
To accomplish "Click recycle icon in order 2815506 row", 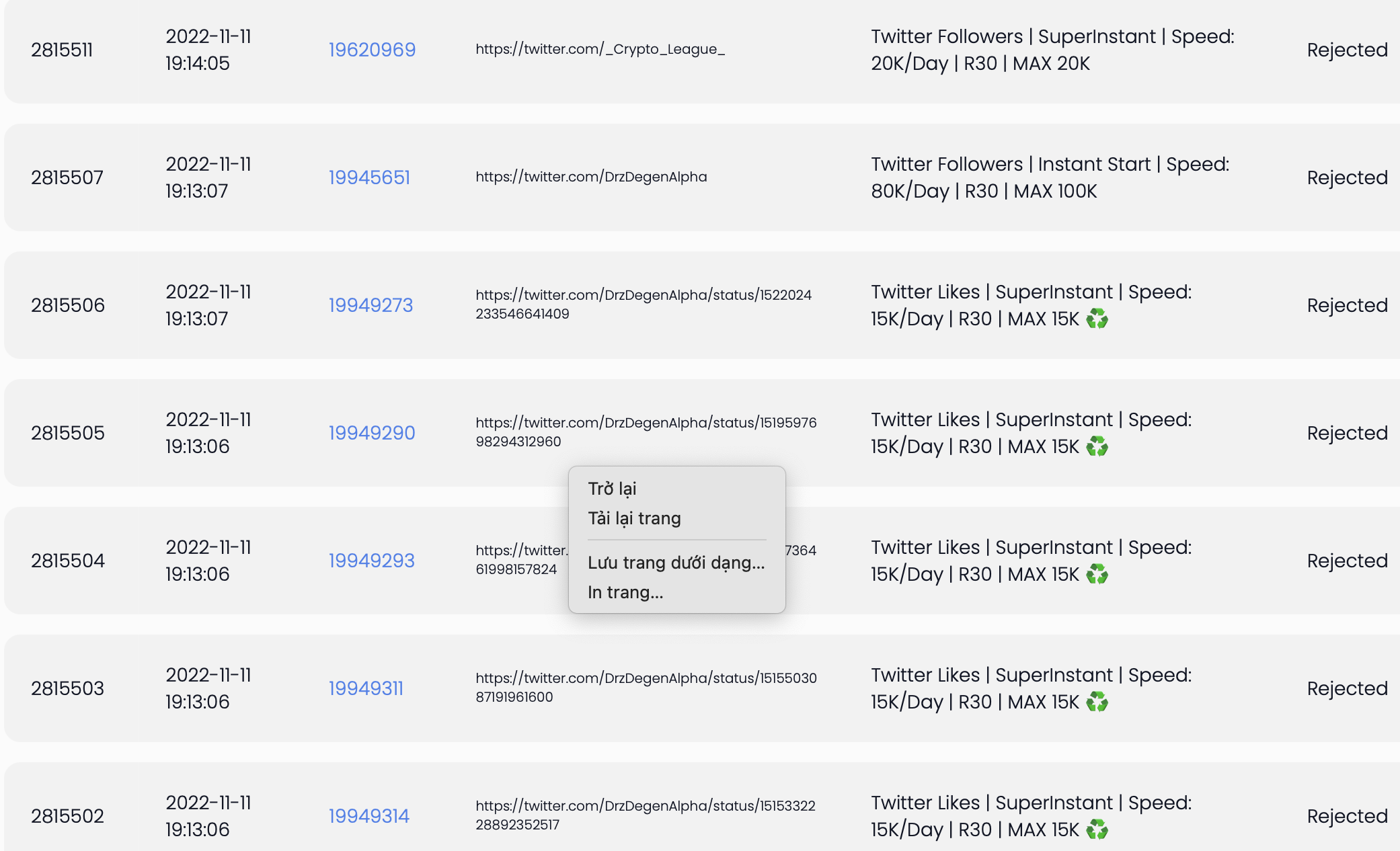I will pyautogui.click(x=1097, y=319).
